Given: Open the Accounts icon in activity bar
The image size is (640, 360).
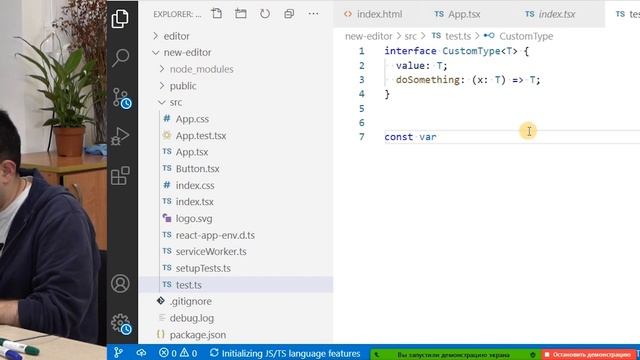Looking at the screenshot, I should (x=120, y=283).
